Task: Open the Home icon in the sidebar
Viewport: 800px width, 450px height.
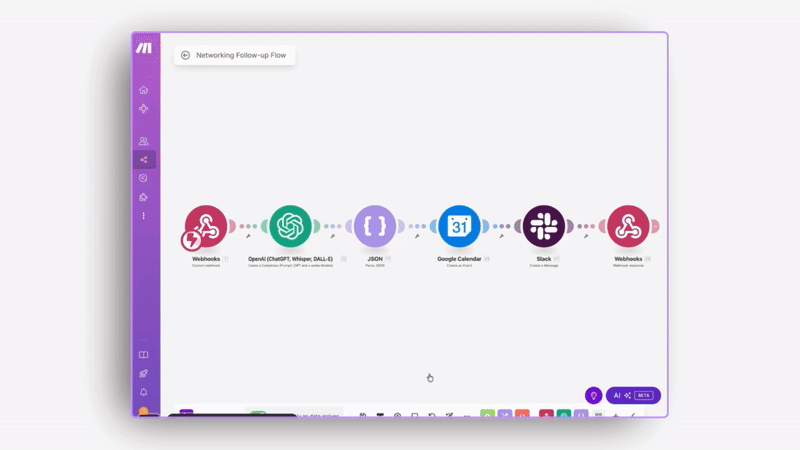Action: tap(143, 90)
